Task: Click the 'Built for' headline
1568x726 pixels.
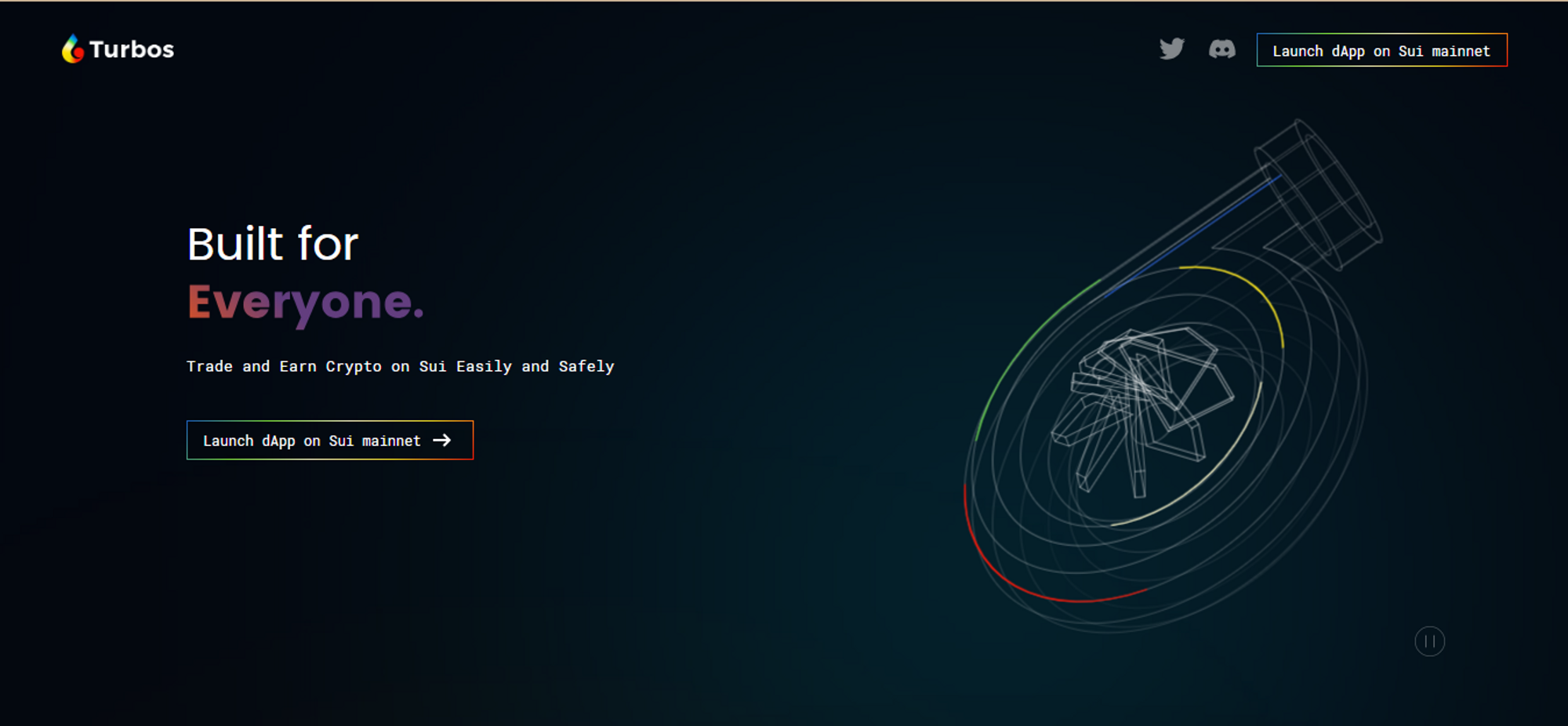Action: tap(272, 244)
